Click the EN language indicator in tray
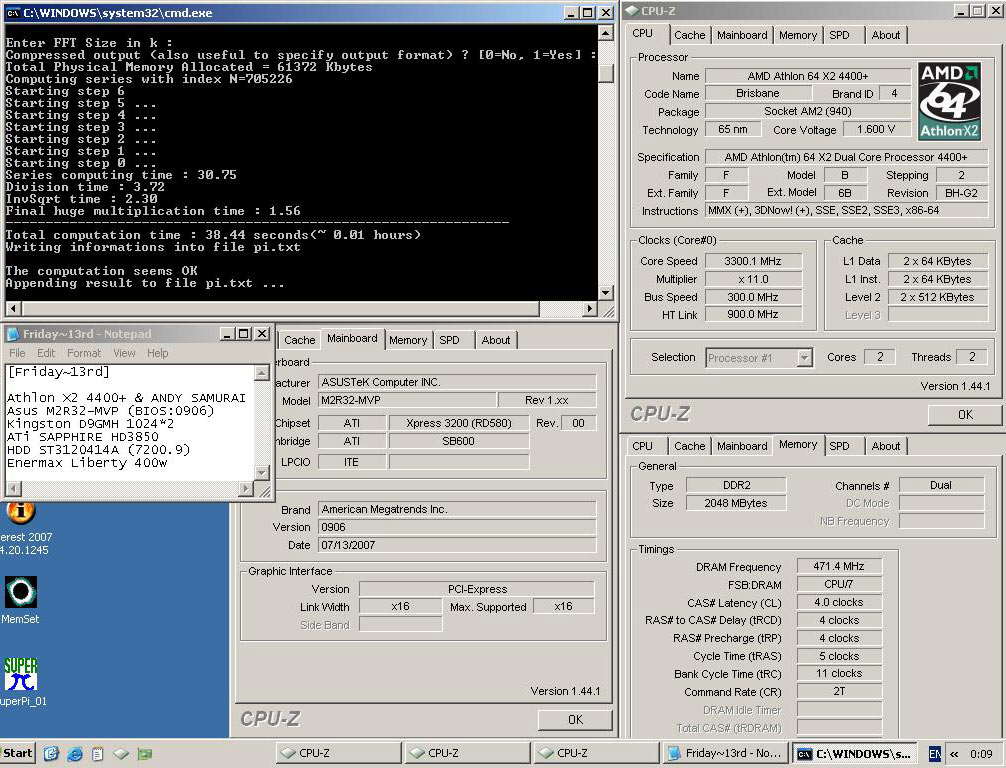Viewport: 1006px width, 768px height. 935,753
